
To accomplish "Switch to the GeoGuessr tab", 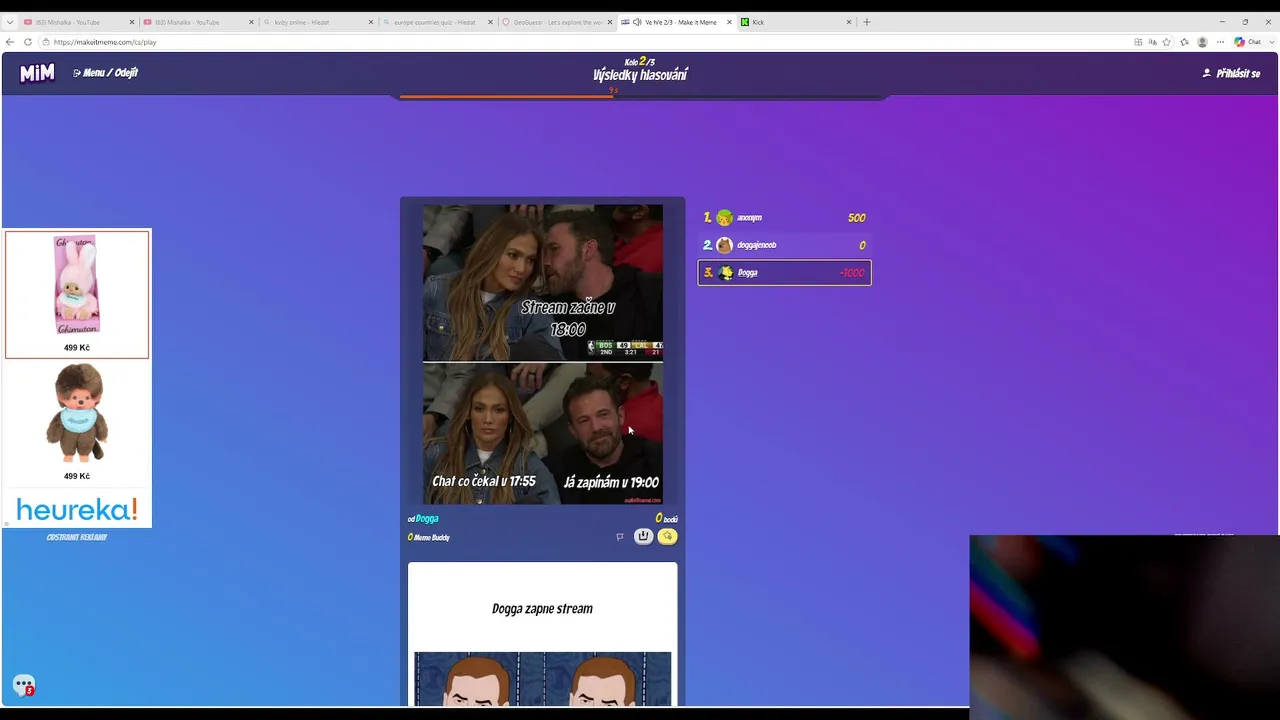I will pyautogui.click(x=557, y=22).
